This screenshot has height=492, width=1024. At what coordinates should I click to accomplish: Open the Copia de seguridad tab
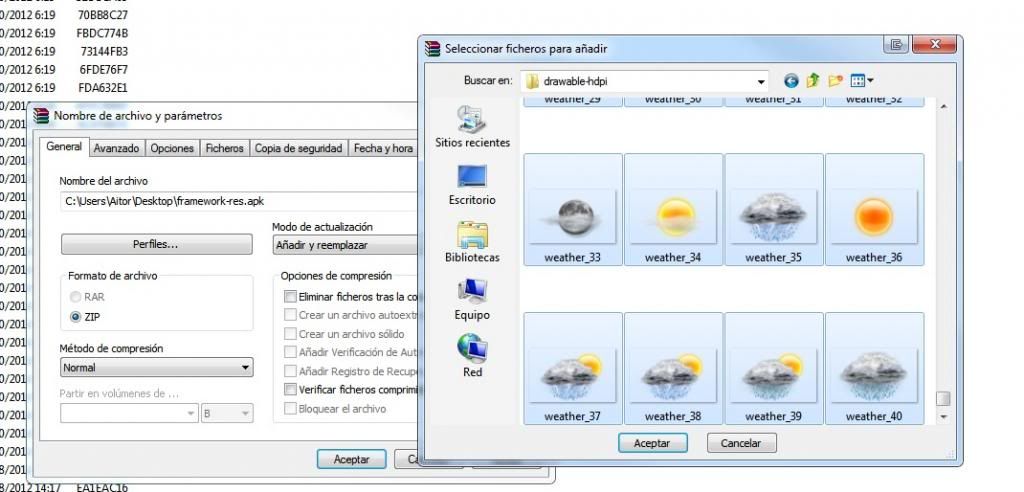coord(298,148)
